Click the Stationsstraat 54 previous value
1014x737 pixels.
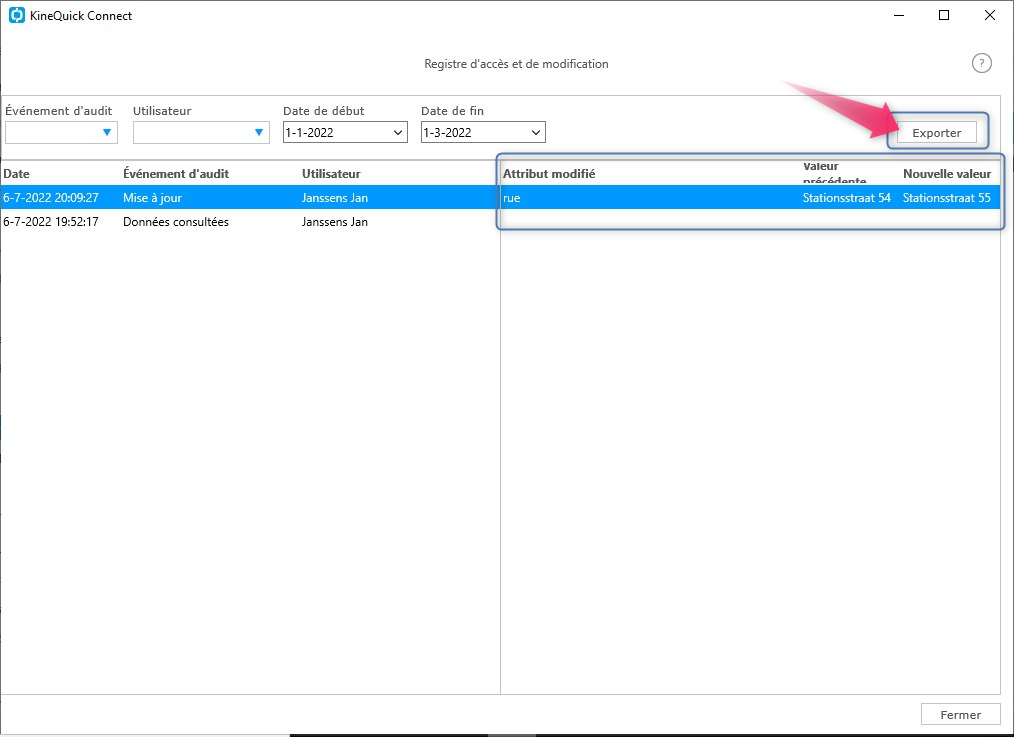[x=847, y=198]
